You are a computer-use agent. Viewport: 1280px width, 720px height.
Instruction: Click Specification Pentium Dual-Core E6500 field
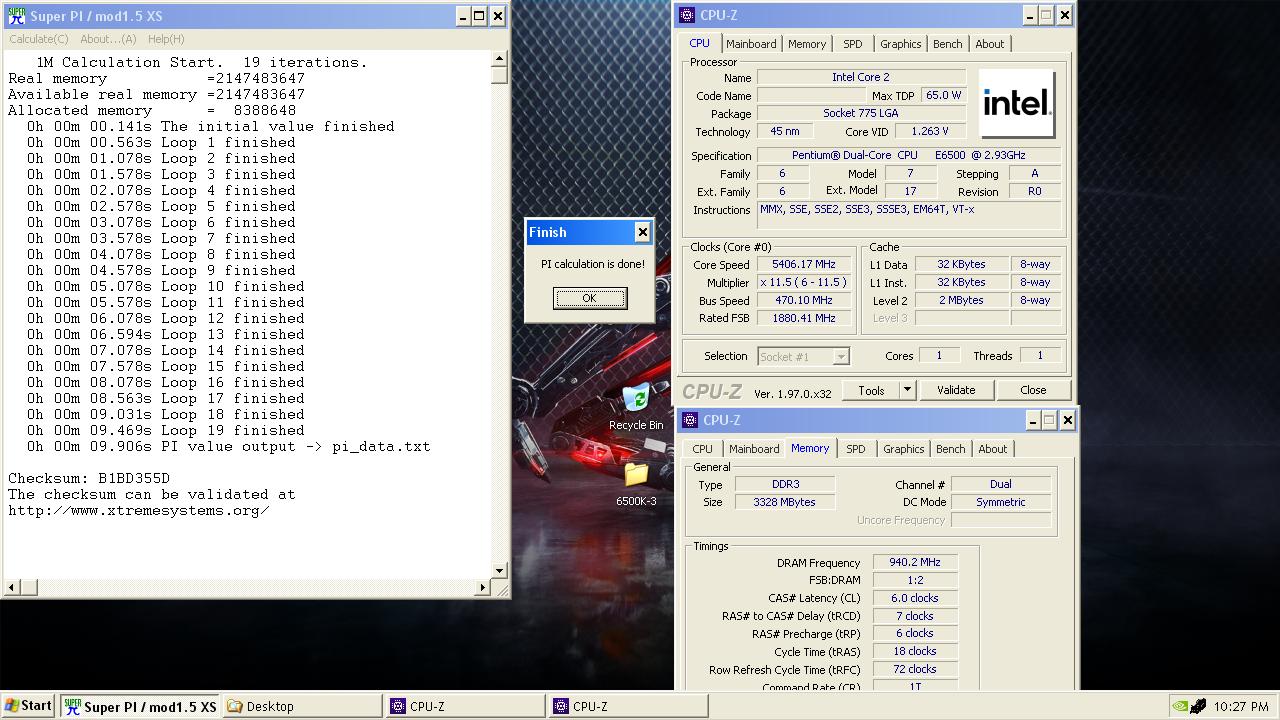pos(909,155)
